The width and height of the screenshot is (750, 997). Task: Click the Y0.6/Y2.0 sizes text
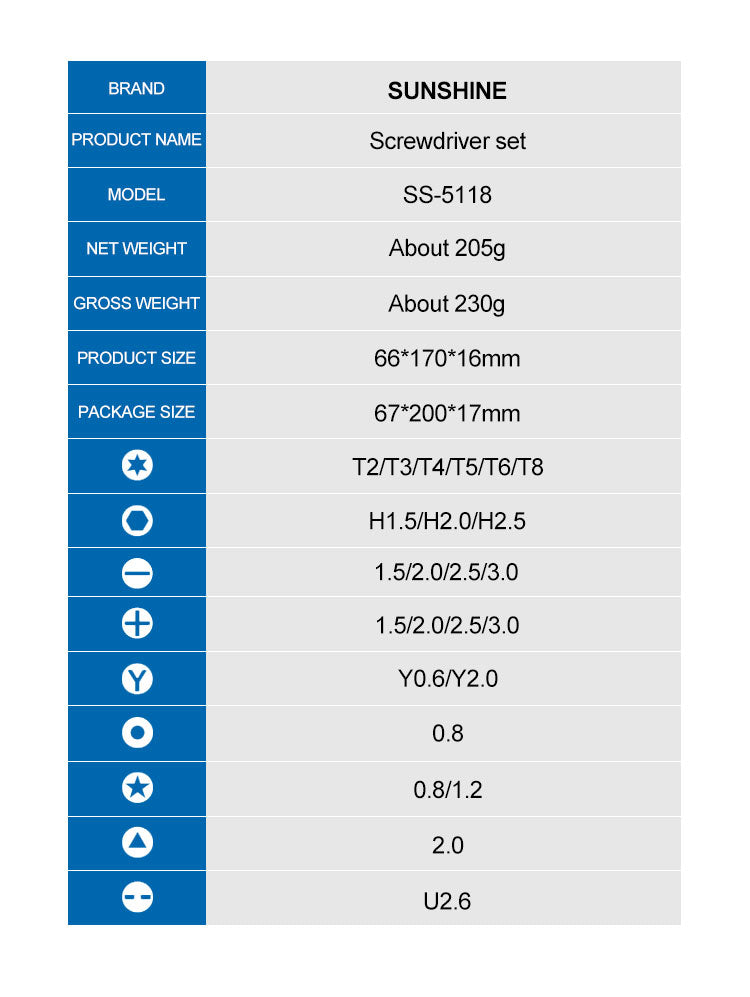coord(447,679)
